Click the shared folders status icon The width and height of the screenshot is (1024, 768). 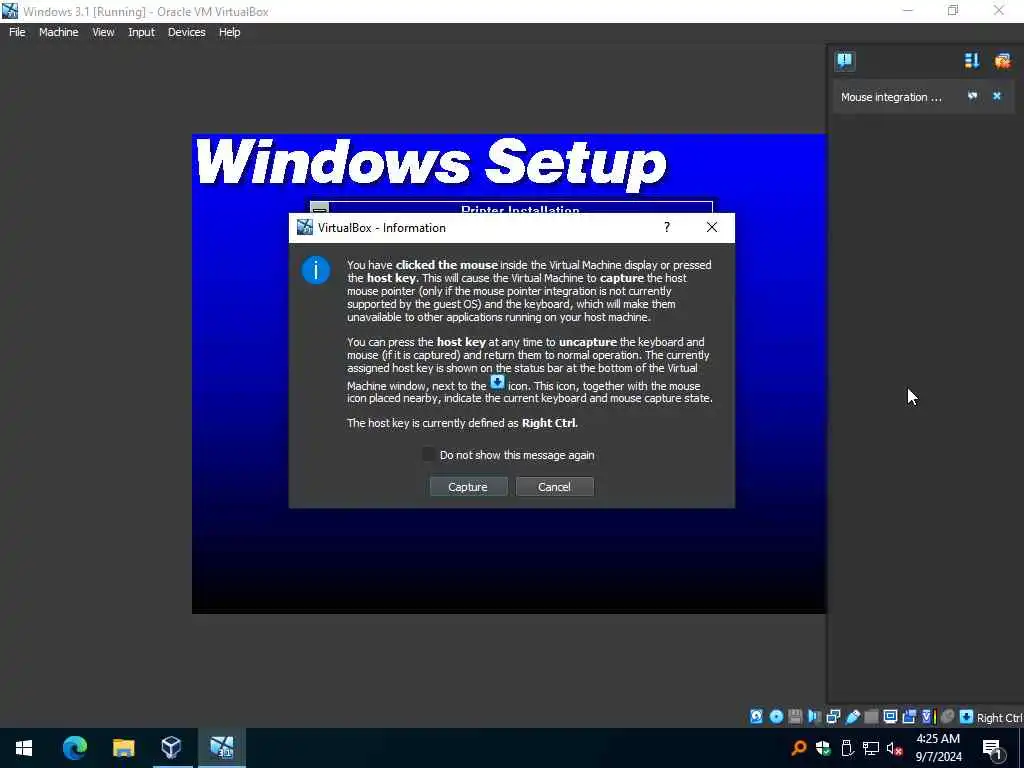pos(871,716)
